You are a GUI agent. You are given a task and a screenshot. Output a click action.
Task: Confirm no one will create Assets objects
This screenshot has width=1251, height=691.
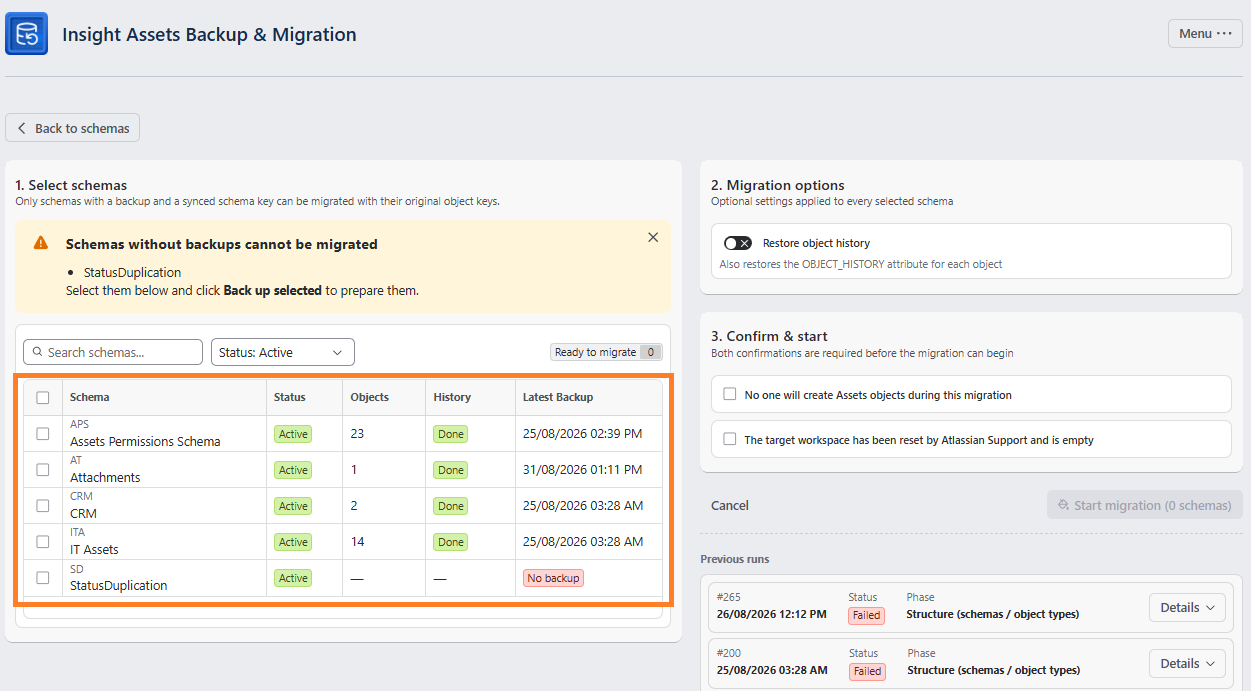(730, 394)
